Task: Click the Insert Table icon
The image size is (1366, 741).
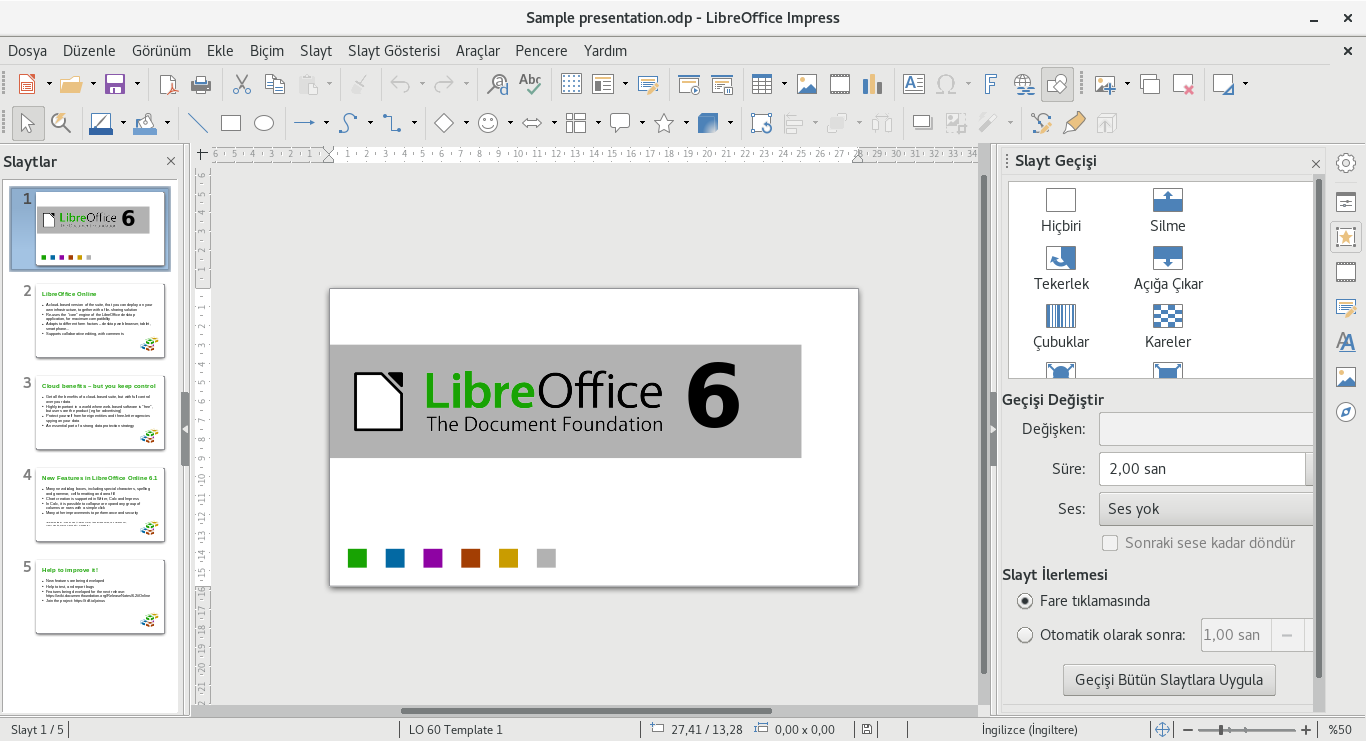Action: pos(762,85)
